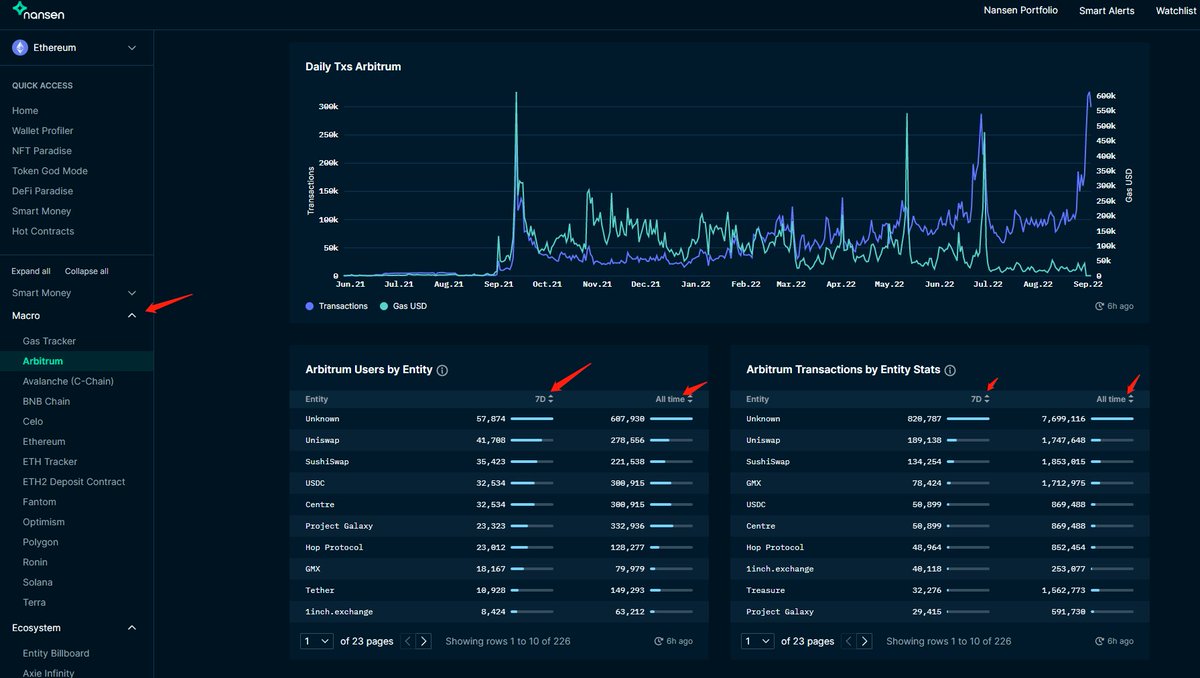Open the Users table page selector
Screen dimensions: 1200x678
pos(317,641)
